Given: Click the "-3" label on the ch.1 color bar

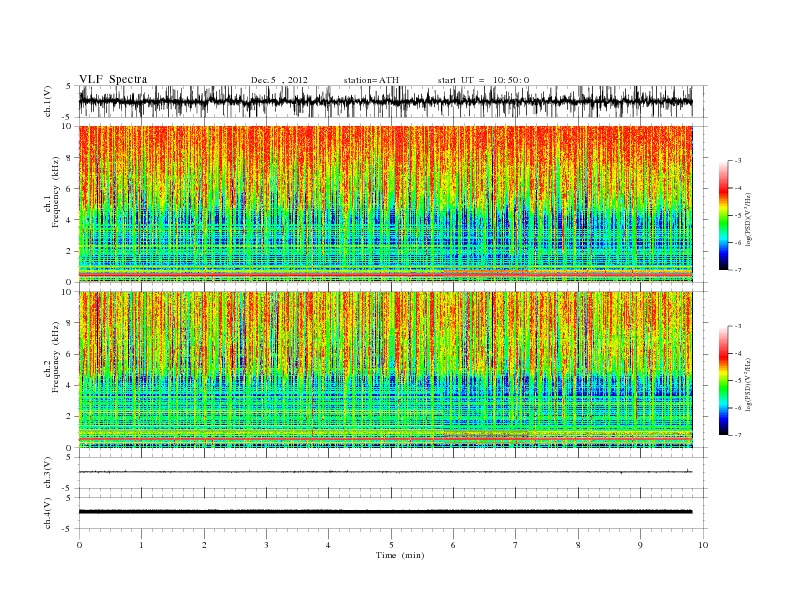Looking at the screenshot, I should 738,161.
